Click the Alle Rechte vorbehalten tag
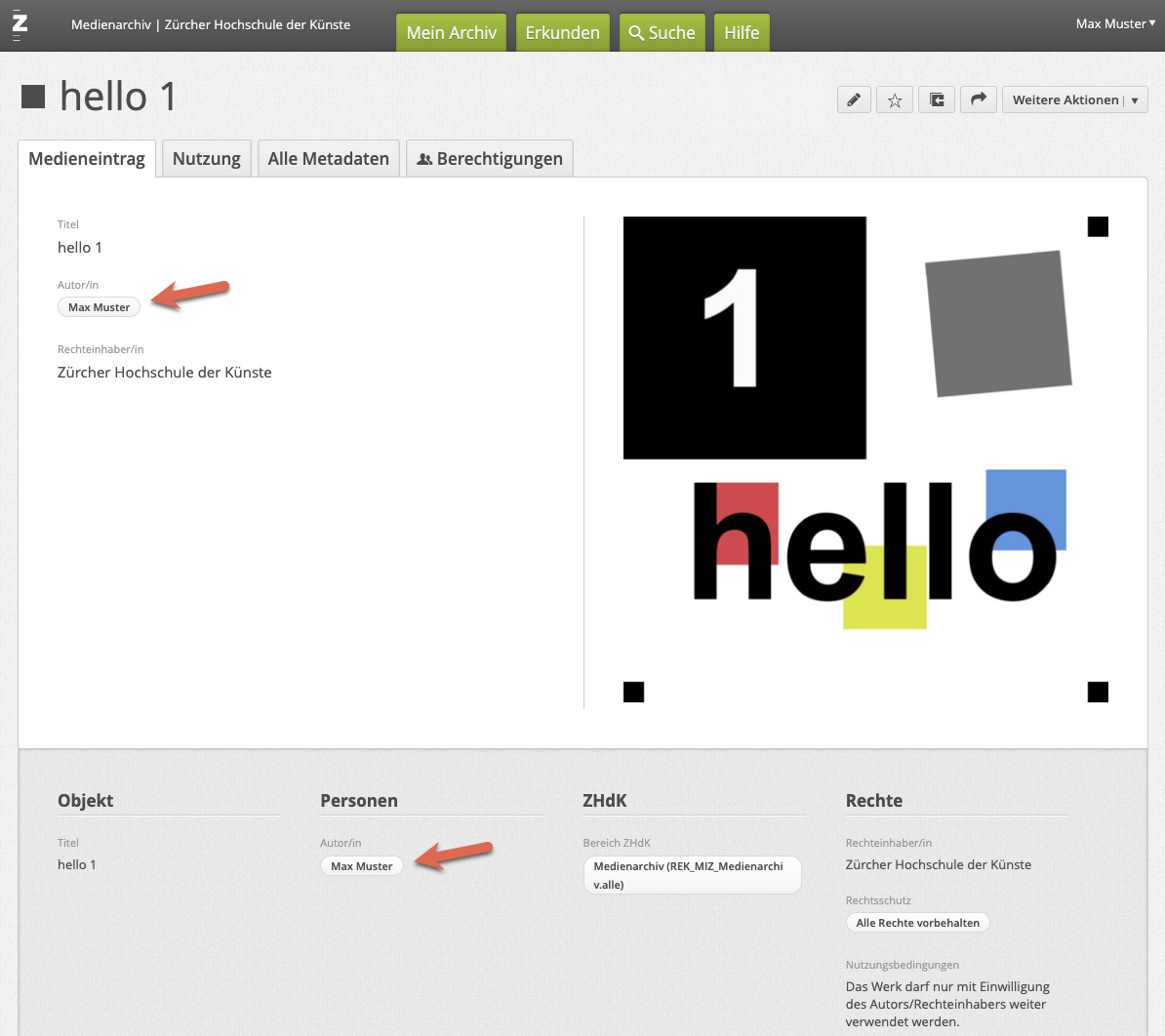Viewport: 1165px width, 1036px height. [917, 923]
